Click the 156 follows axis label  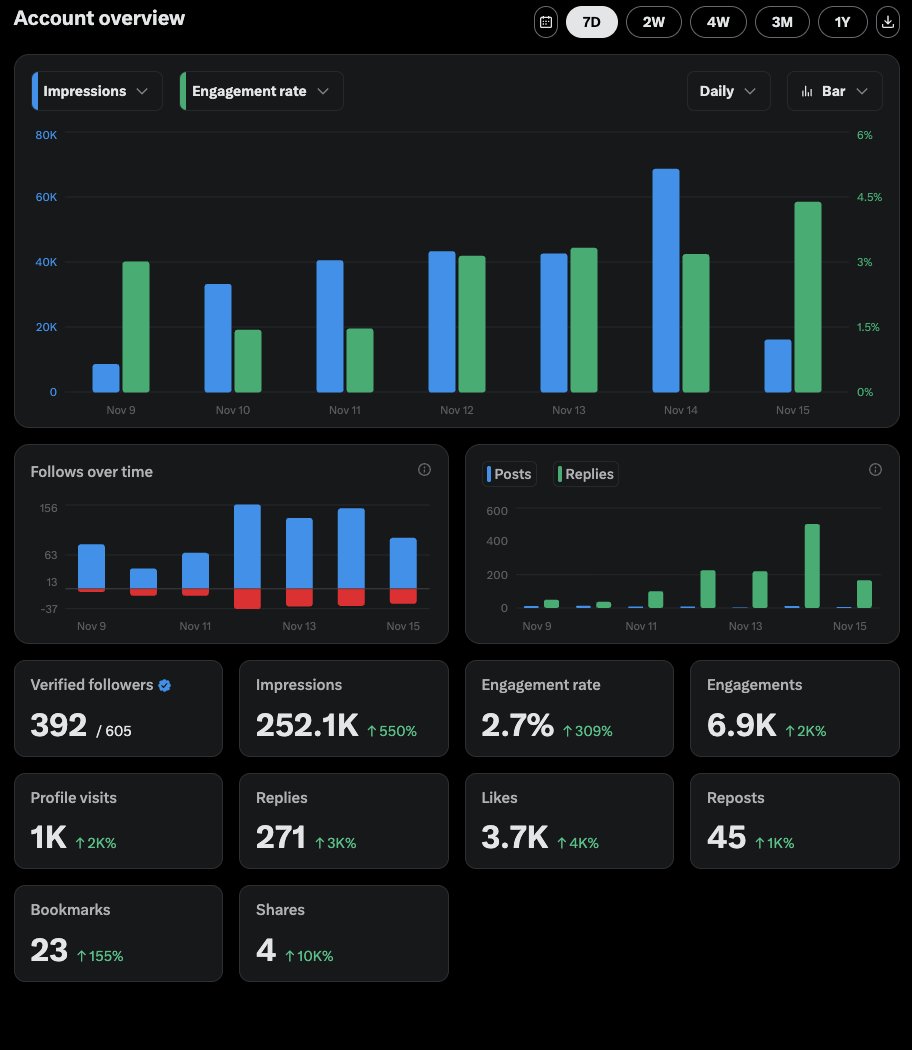coord(49,508)
